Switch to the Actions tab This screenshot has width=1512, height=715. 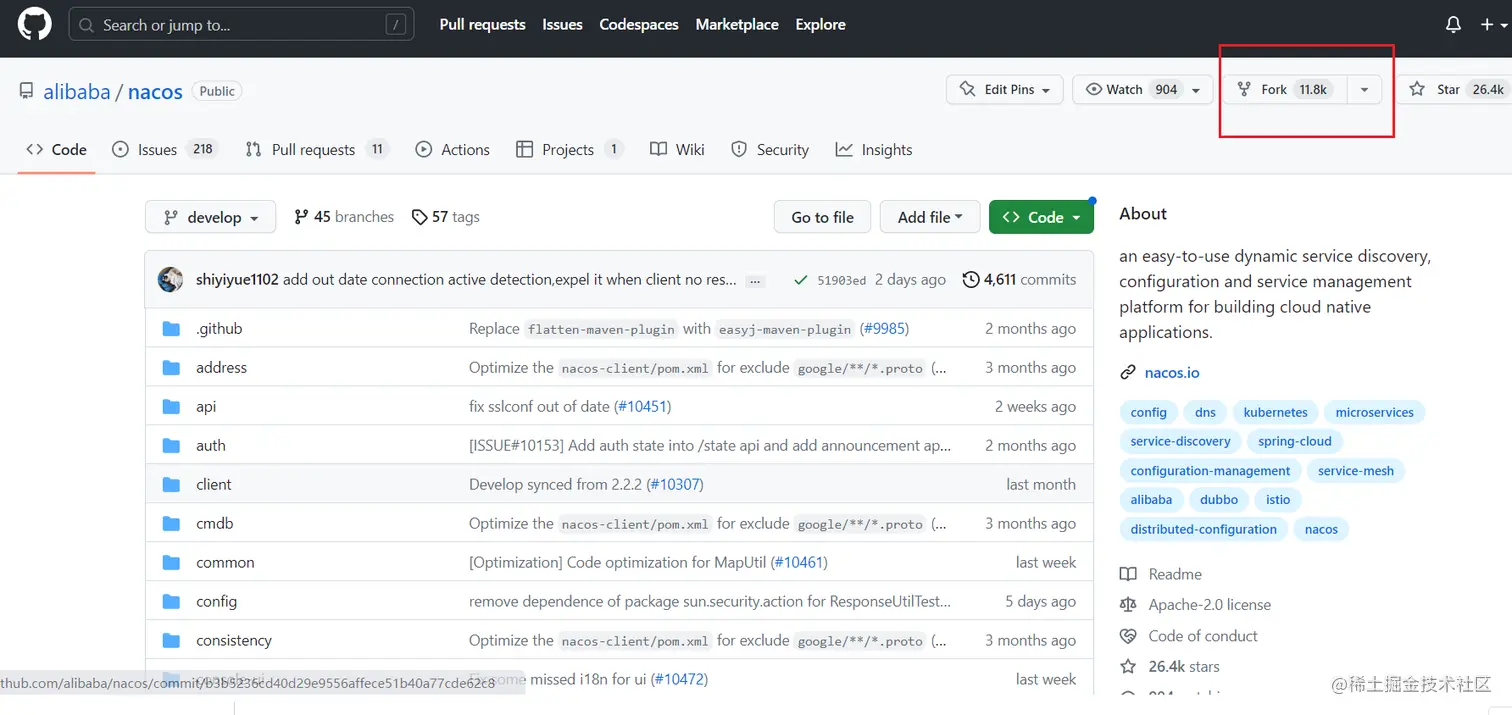click(x=453, y=149)
